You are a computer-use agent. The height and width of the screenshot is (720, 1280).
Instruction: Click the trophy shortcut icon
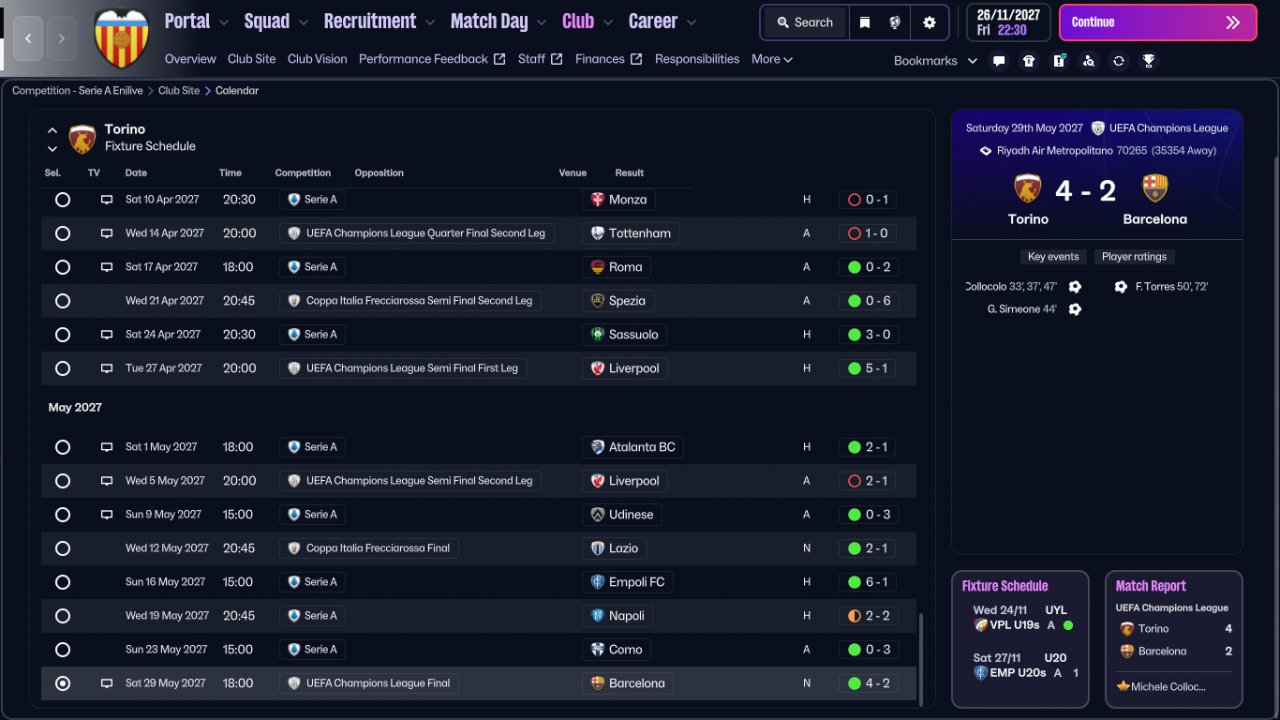1149,61
